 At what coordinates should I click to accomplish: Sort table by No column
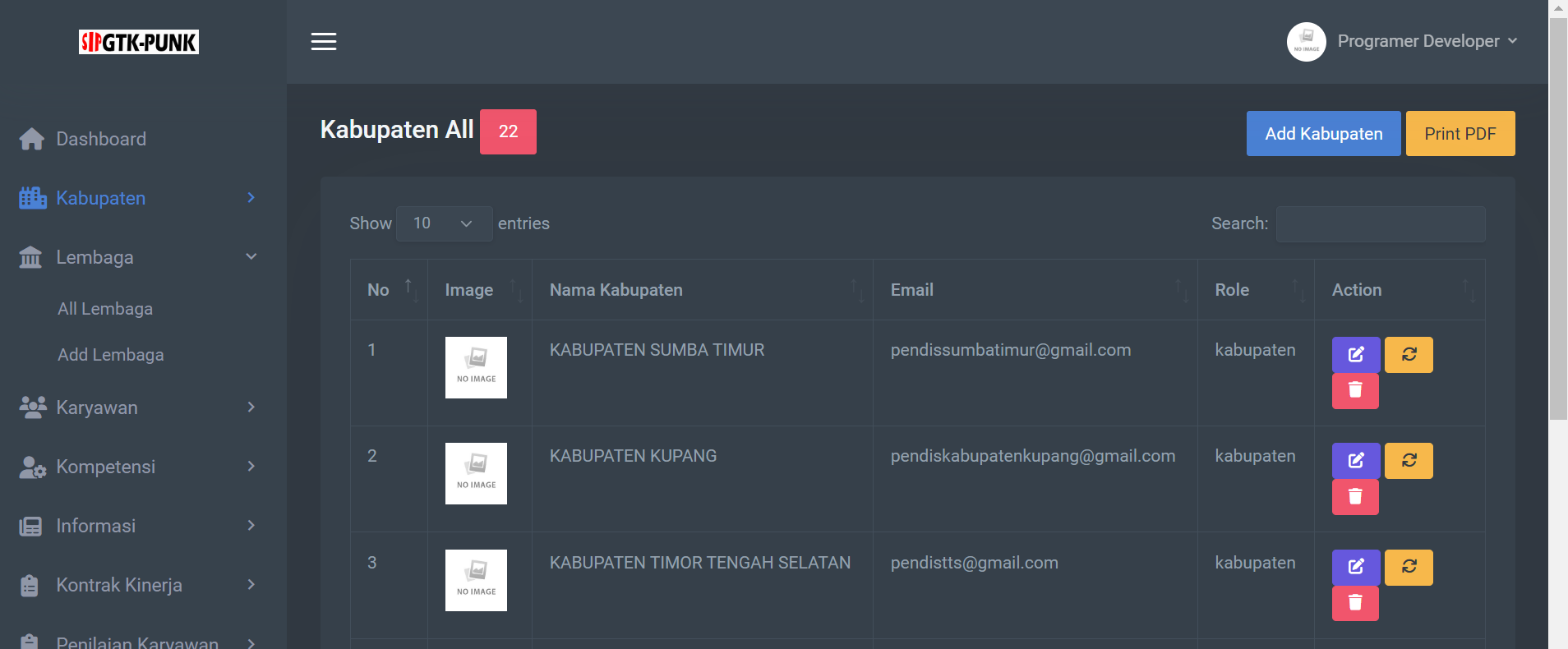tap(389, 290)
